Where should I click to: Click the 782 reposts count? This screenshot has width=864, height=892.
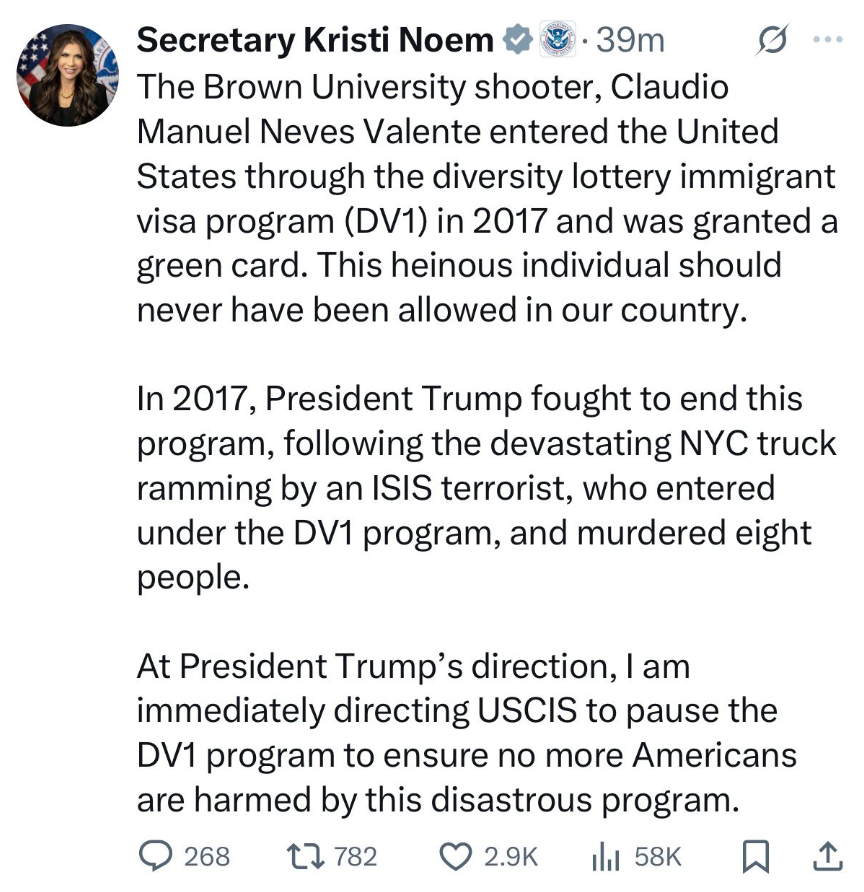tap(355, 857)
